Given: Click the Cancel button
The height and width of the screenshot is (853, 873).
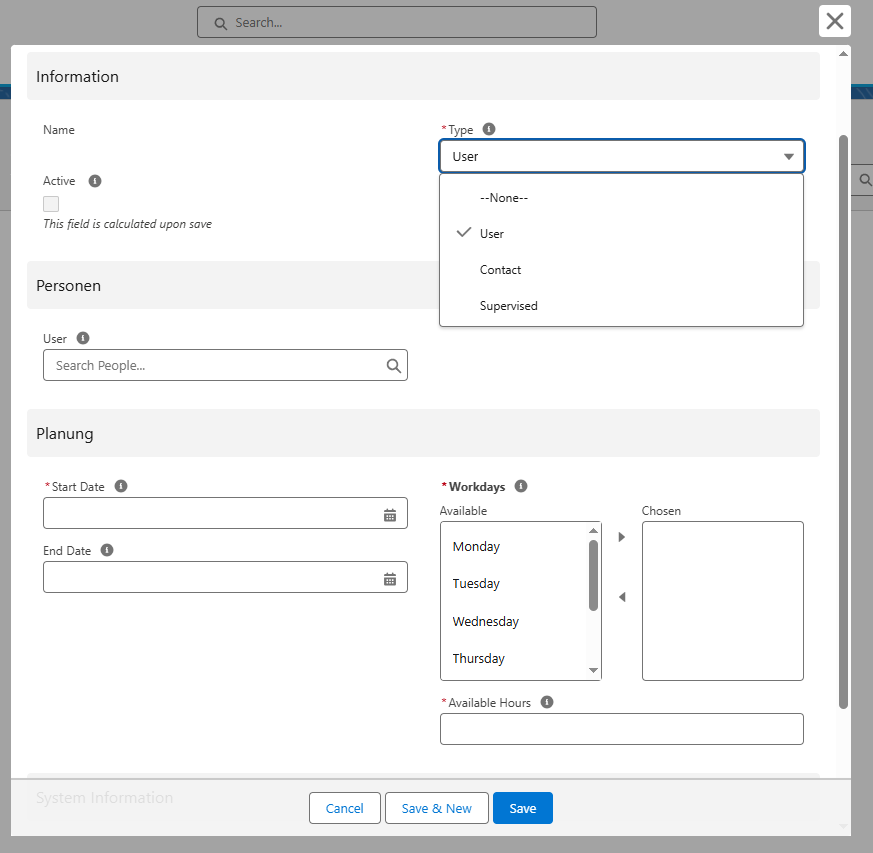Looking at the screenshot, I should coord(345,808).
